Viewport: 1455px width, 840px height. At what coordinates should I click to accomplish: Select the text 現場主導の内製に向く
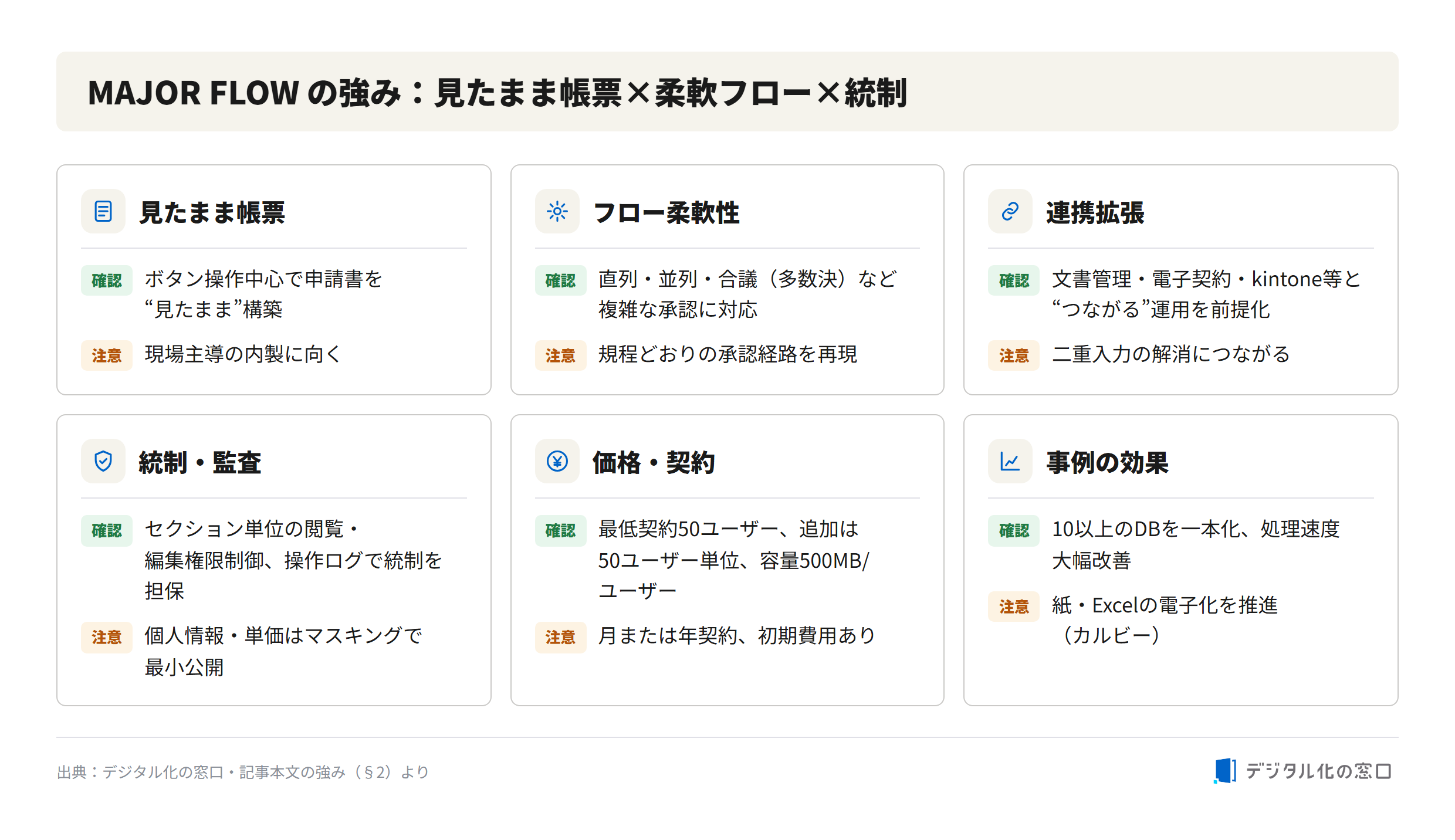point(243,354)
